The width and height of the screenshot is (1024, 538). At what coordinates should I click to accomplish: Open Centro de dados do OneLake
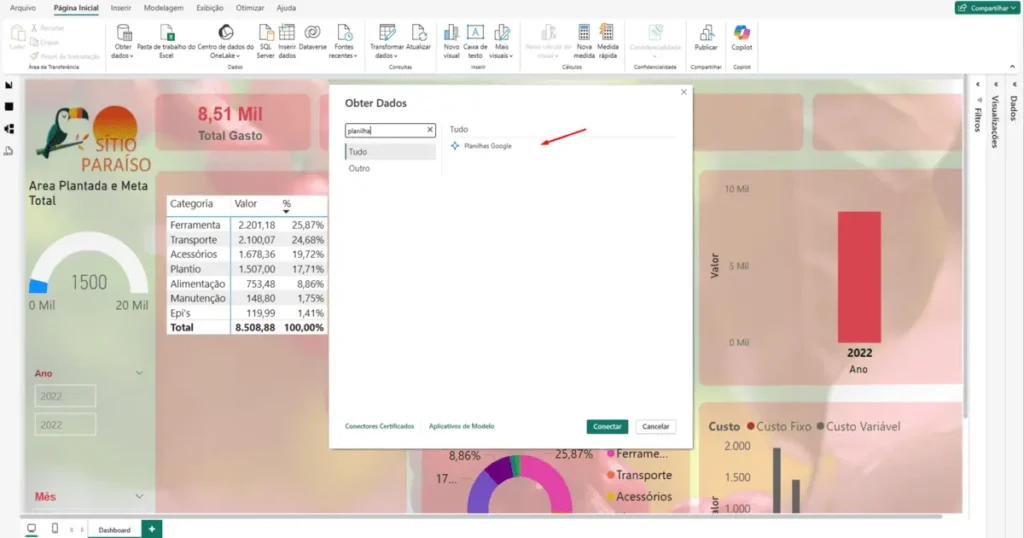(226, 41)
